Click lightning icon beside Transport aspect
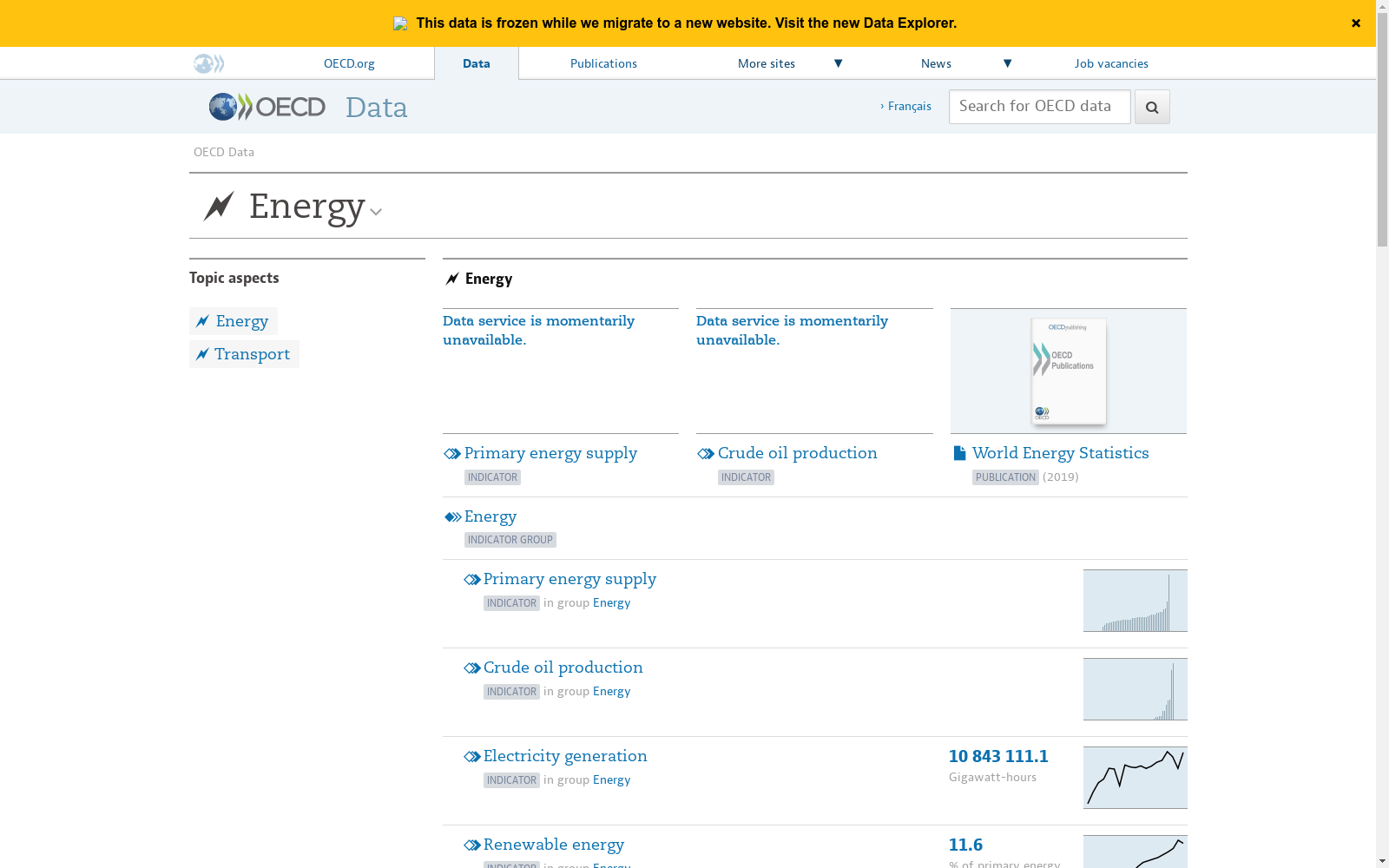1389x868 pixels. (202, 354)
